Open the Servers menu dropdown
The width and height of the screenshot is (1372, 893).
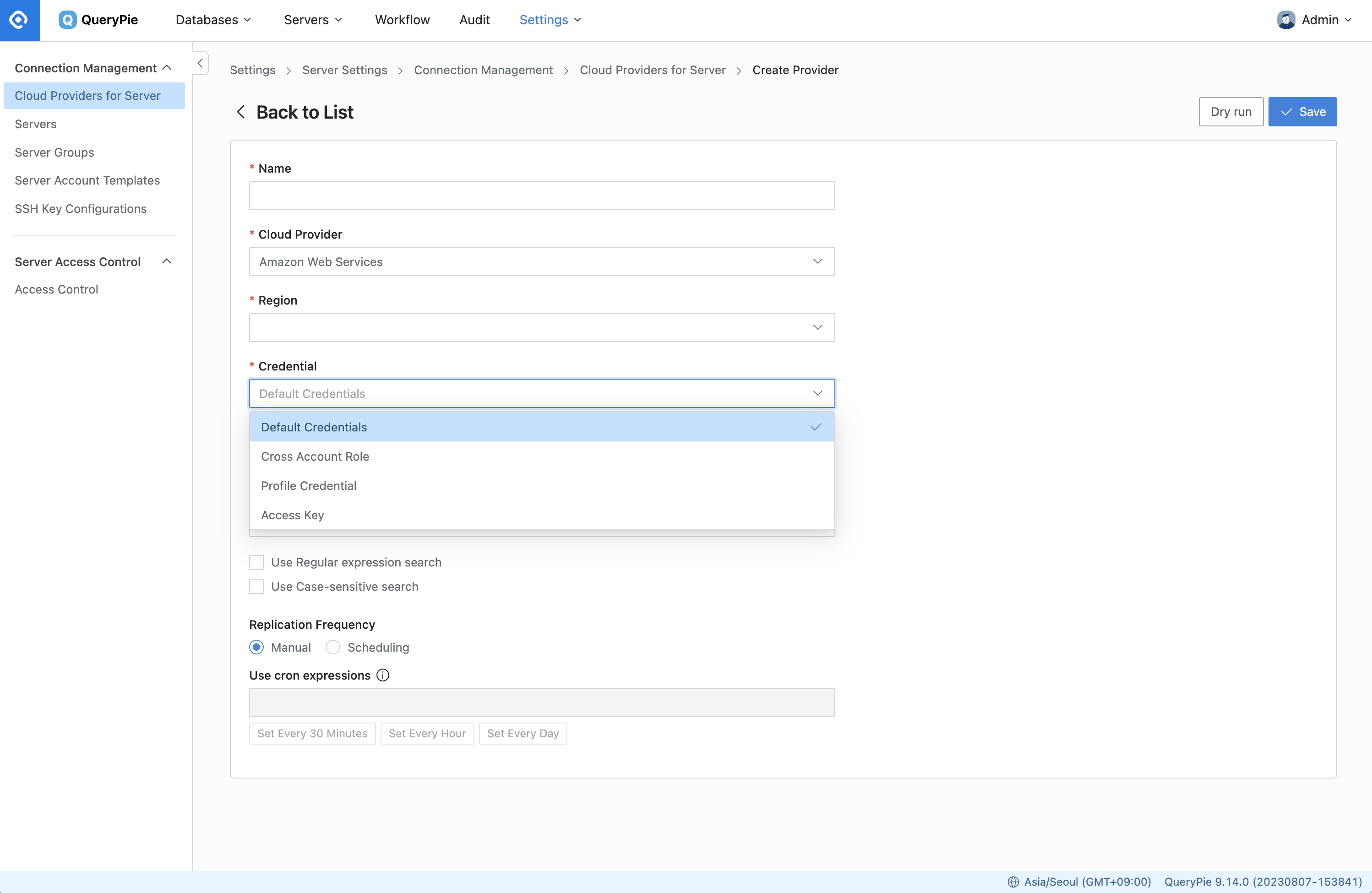pos(313,20)
